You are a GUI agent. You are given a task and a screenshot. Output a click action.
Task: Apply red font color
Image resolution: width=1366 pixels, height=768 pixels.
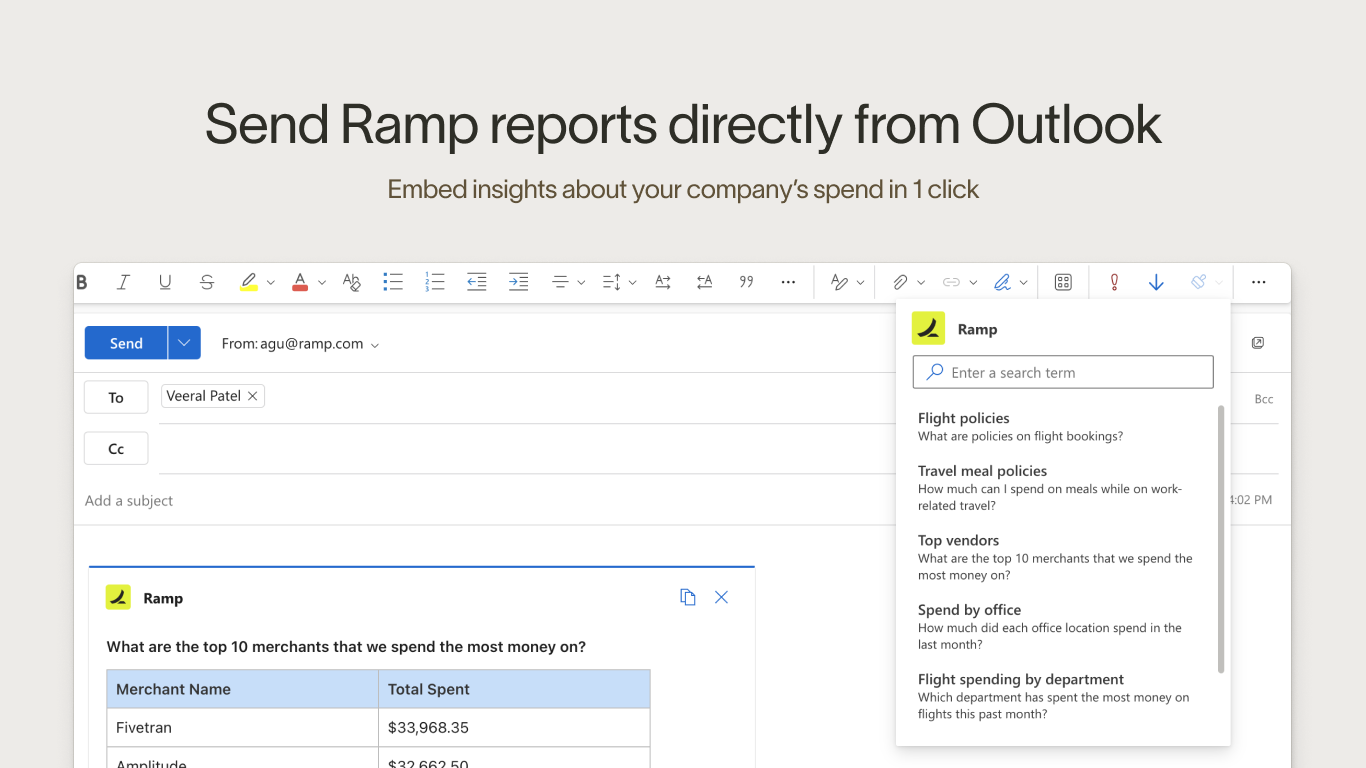[x=300, y=283]
